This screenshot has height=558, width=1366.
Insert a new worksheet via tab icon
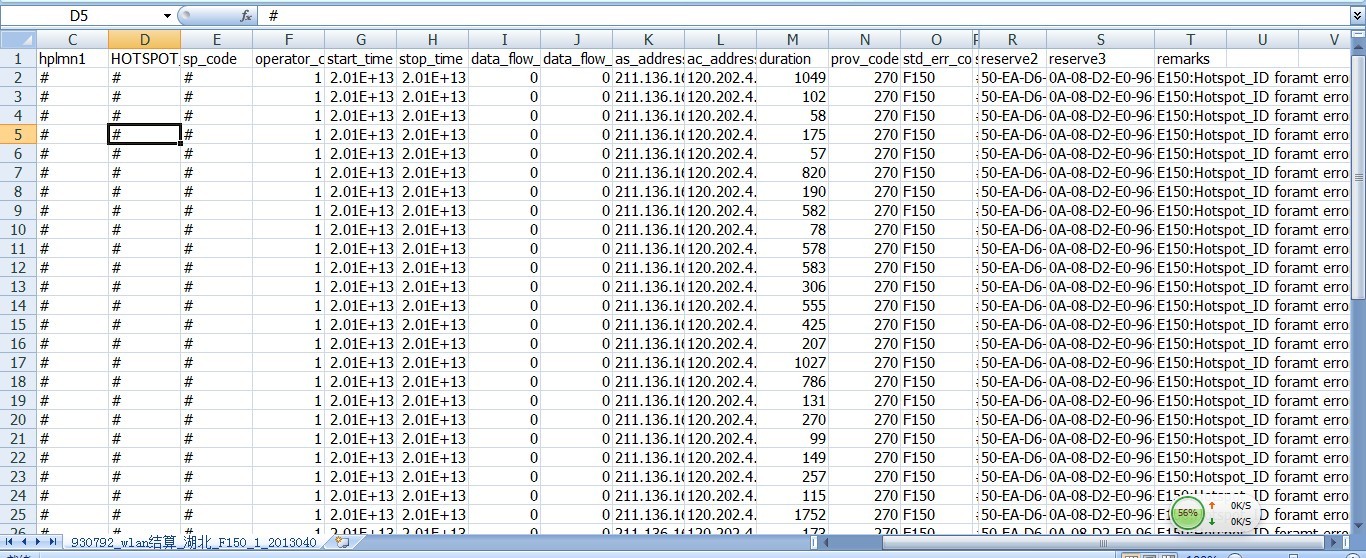(x=342, y=541)
